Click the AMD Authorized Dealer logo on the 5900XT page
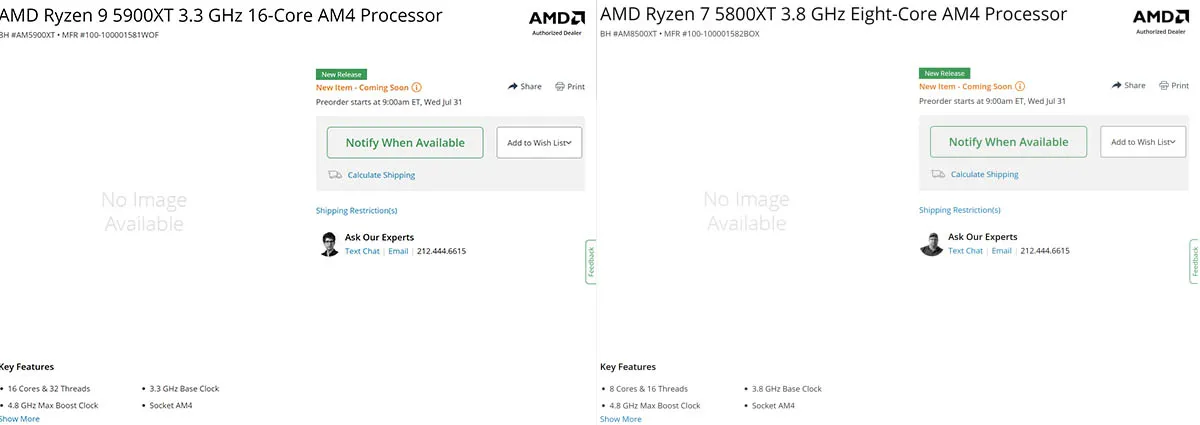The width and height of the screenshot is (1200, 425). [x=557, y=21]
